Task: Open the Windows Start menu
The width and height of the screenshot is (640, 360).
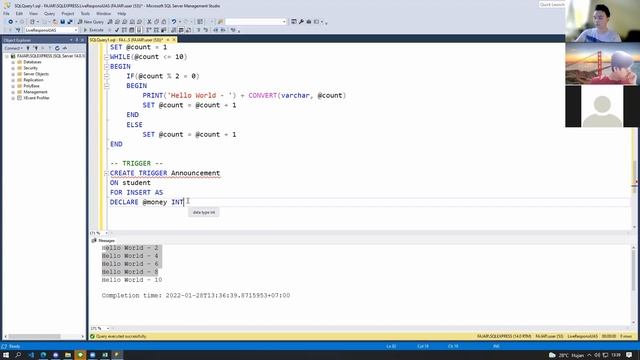Action: click(x=6, y=355)
